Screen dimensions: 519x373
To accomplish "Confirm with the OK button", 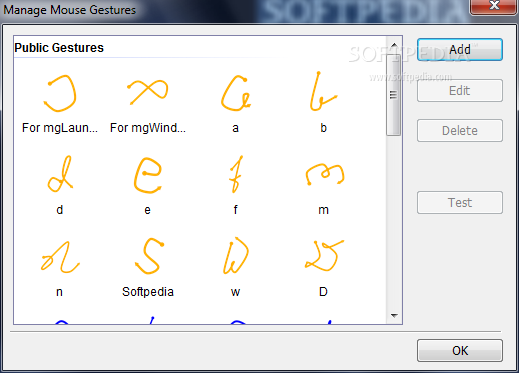I will pyautogui.click(x=460, y=351).
